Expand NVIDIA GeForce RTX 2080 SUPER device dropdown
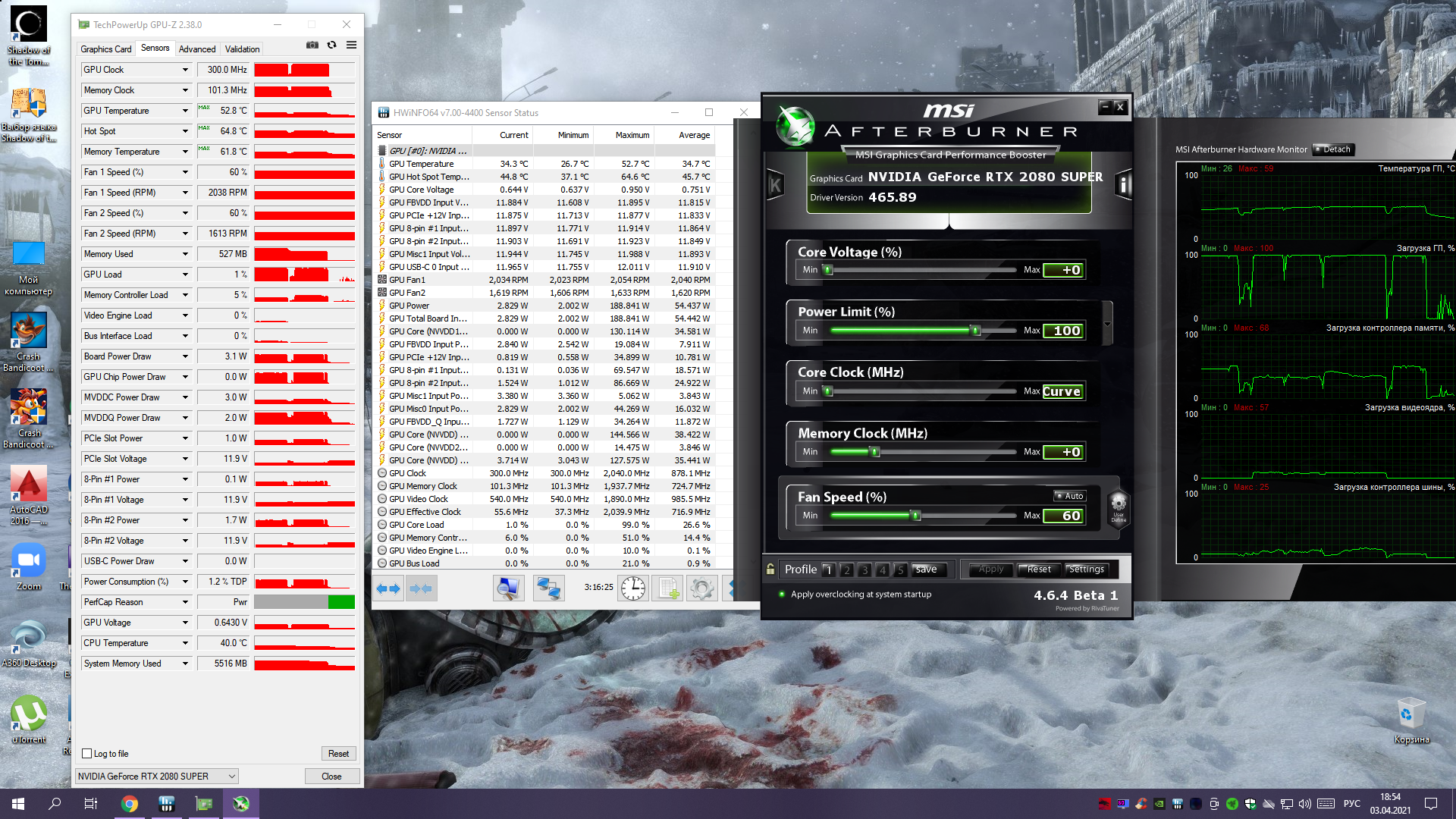 click(x=231, y=777)
